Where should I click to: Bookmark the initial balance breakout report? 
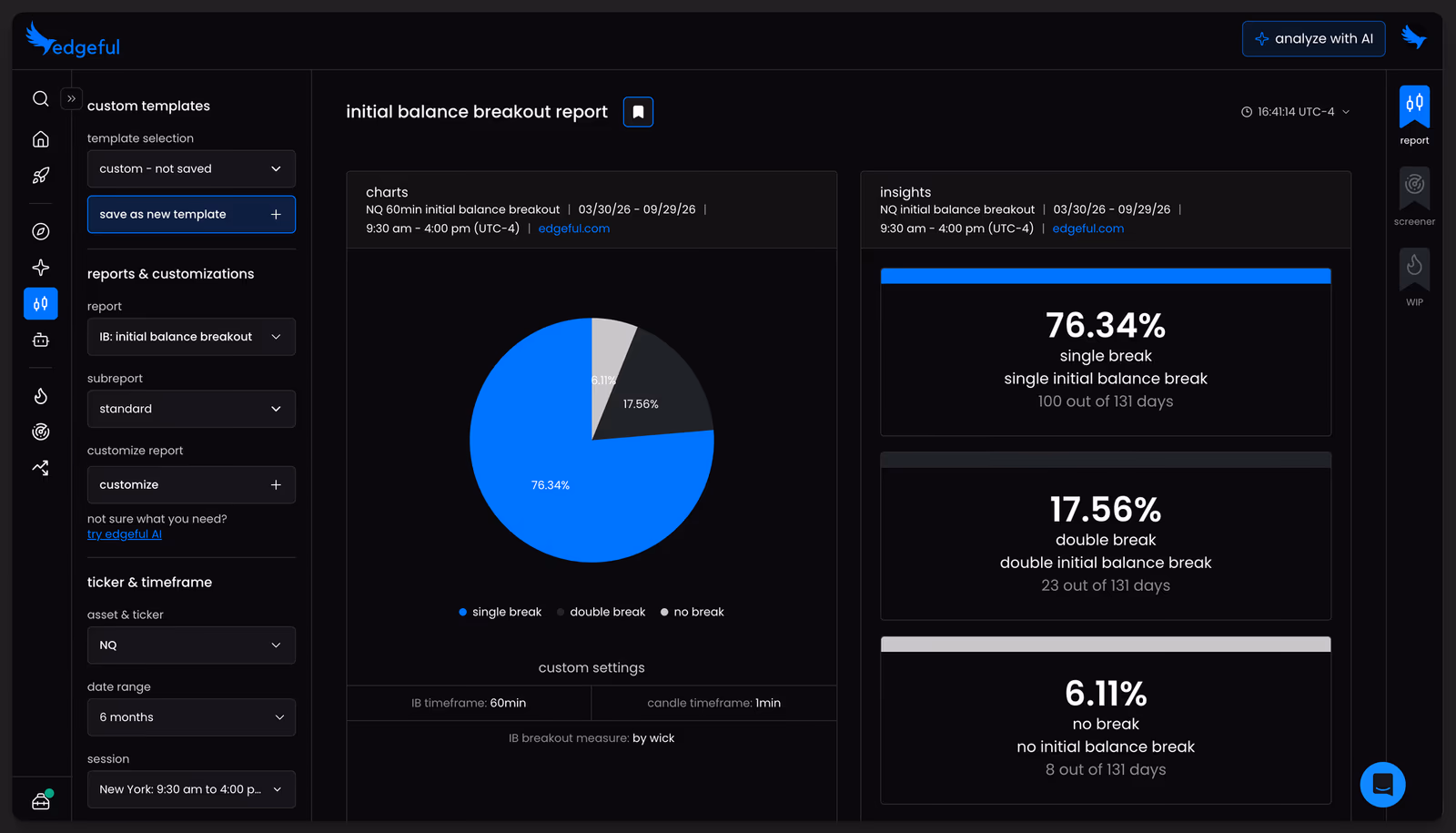[638, 112]
